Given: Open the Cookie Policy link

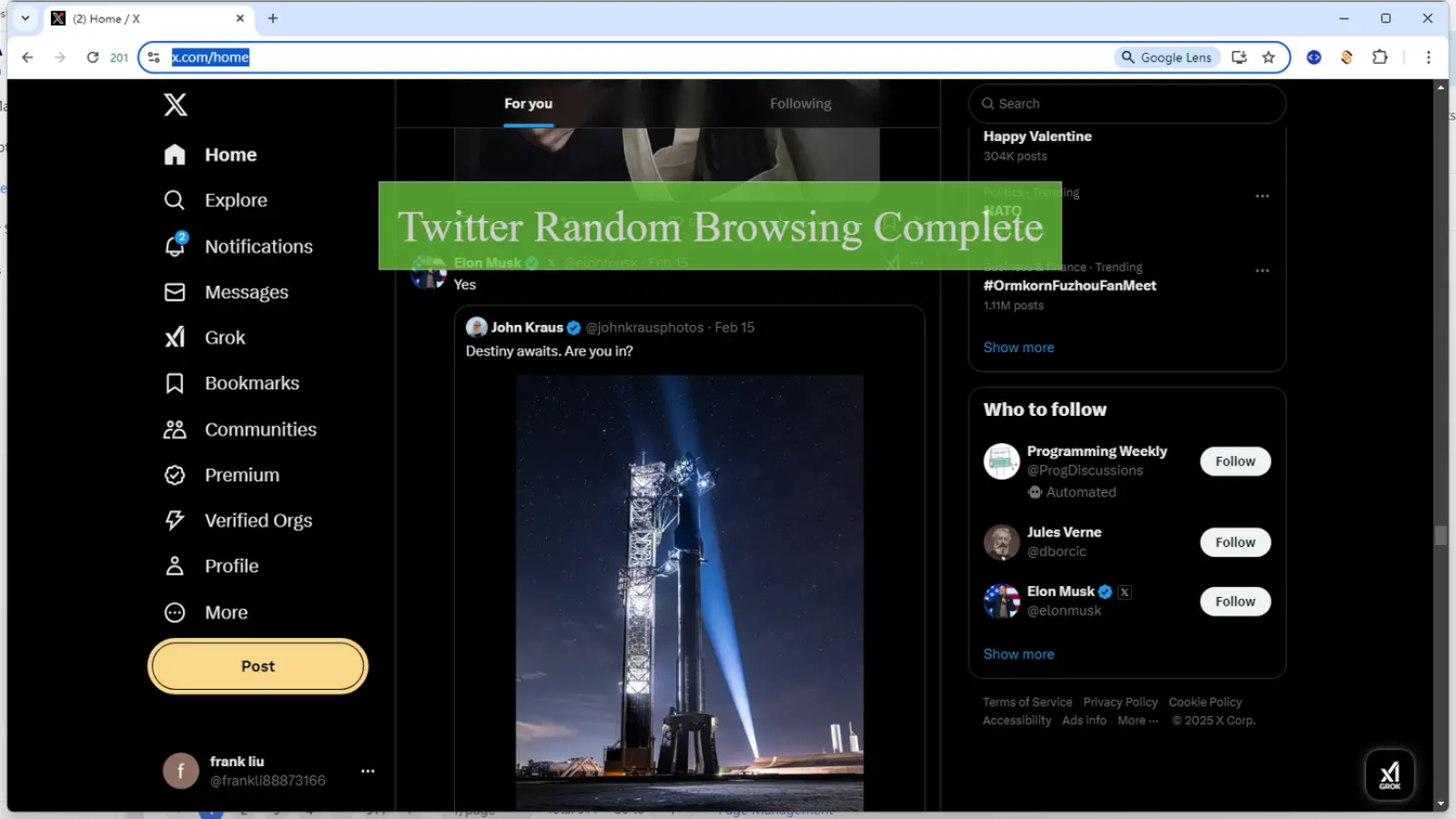Looking at the screenshot, I should [x=1205, y=703].
